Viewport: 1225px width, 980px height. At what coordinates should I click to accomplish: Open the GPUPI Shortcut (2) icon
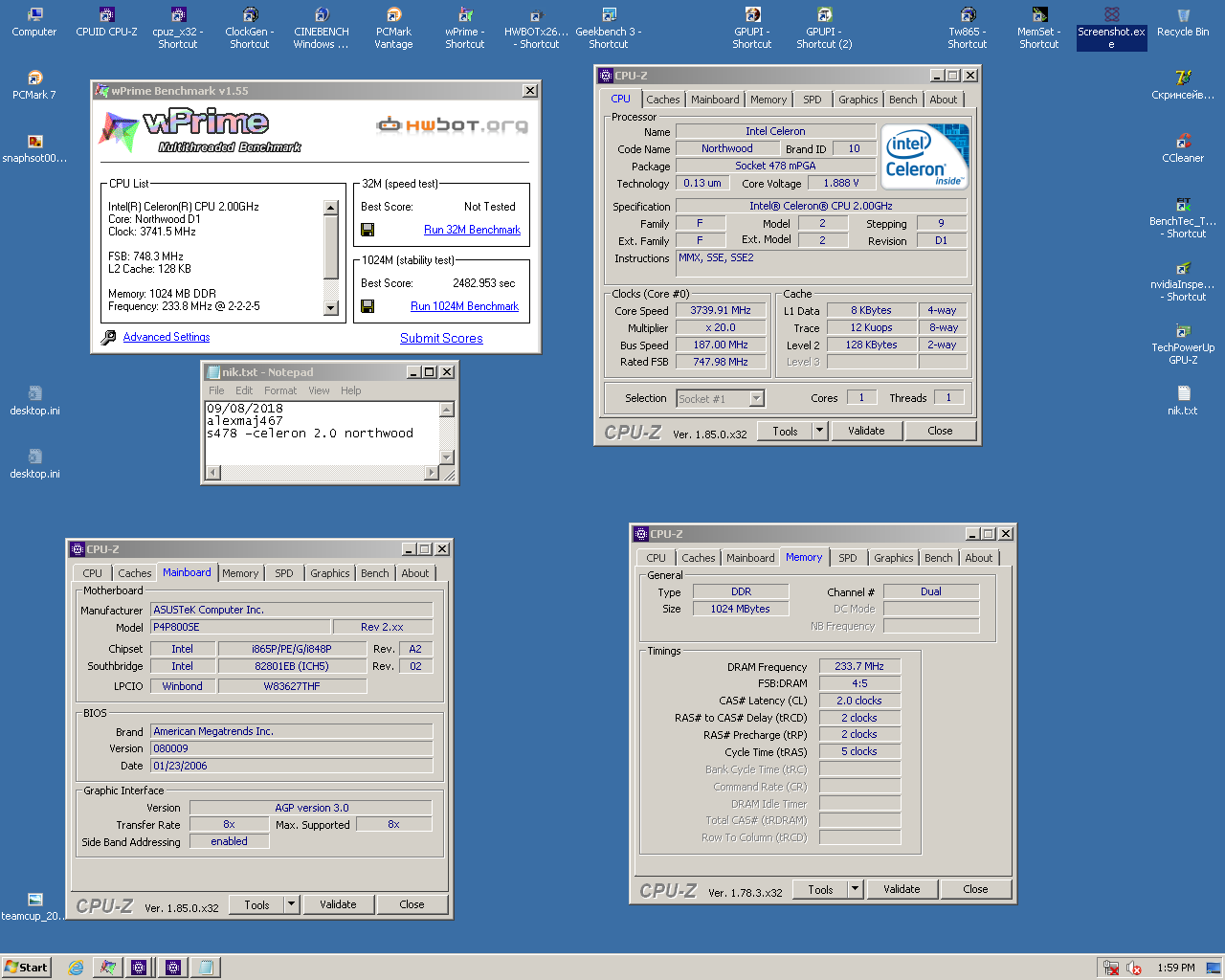coord(824,27)
